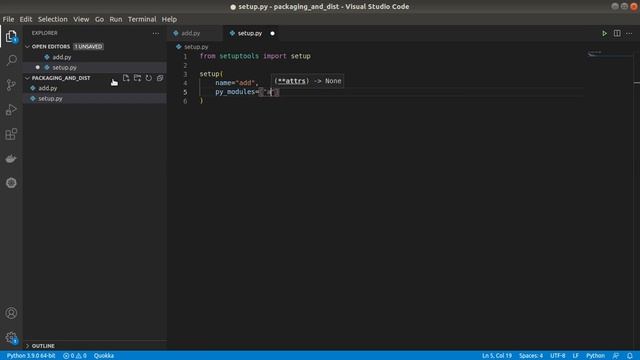Open the Manage settings gear

11,338
